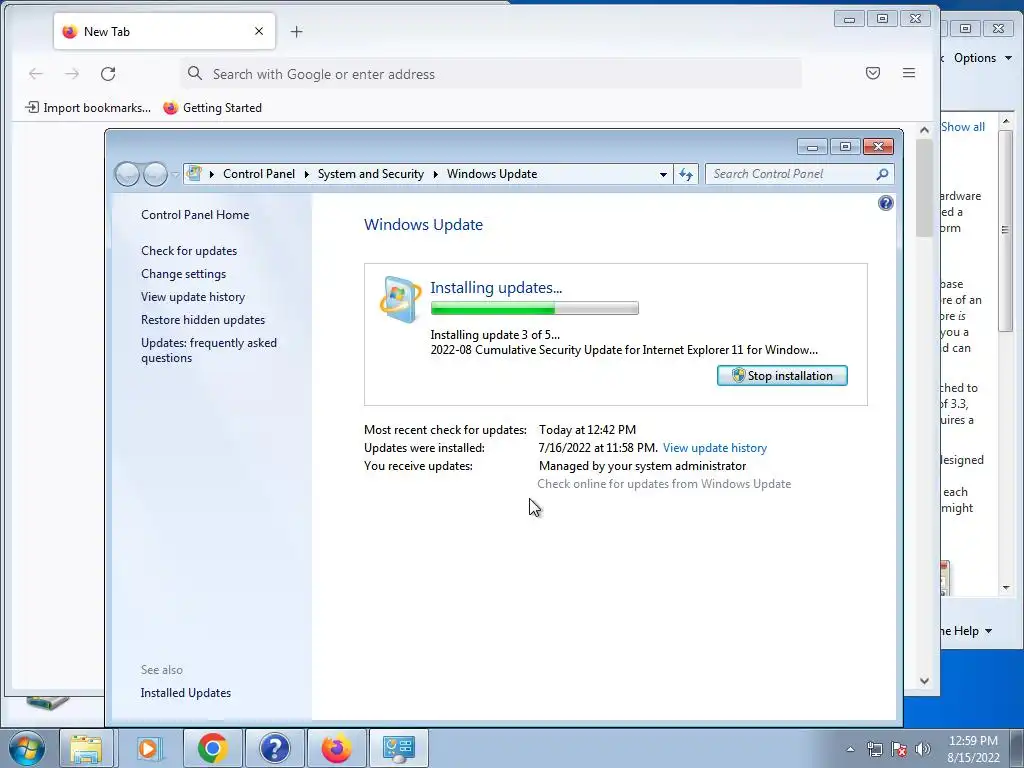Switch to Firefox via its taskbar icon
Viewport: 1024px width, 768px height.
[336, 748]
